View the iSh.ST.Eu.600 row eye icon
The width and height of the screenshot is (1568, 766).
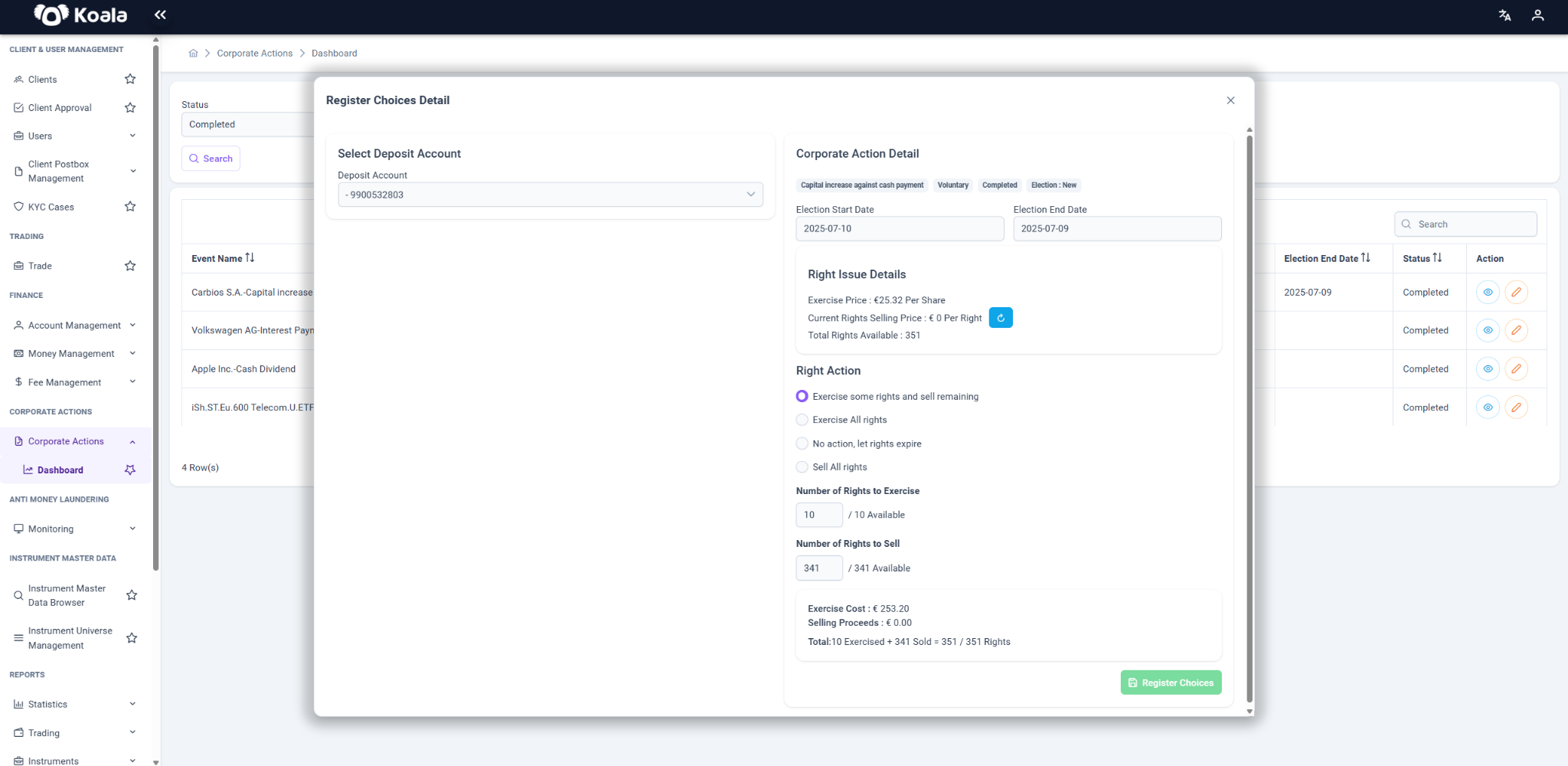click(1488, 408)
